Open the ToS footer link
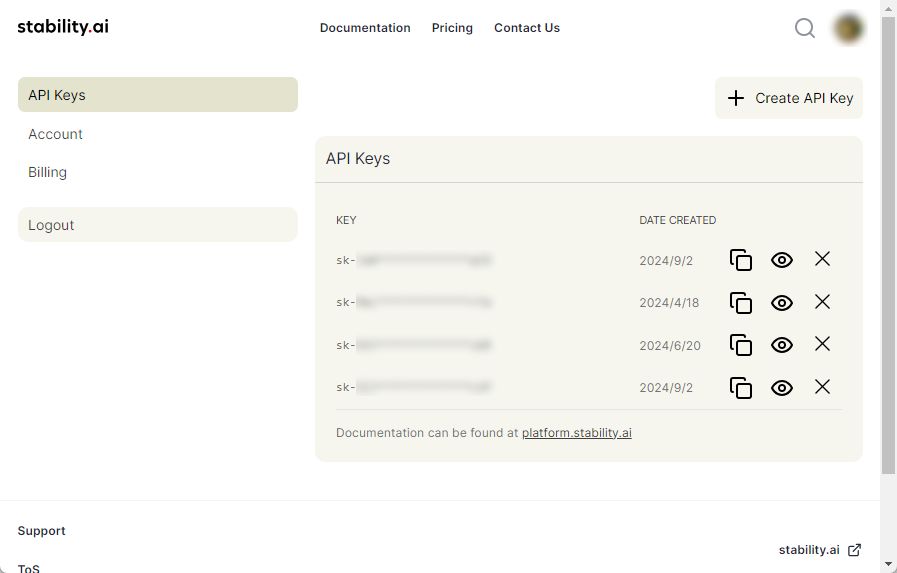897x573 pixels. tap(29, 568)
